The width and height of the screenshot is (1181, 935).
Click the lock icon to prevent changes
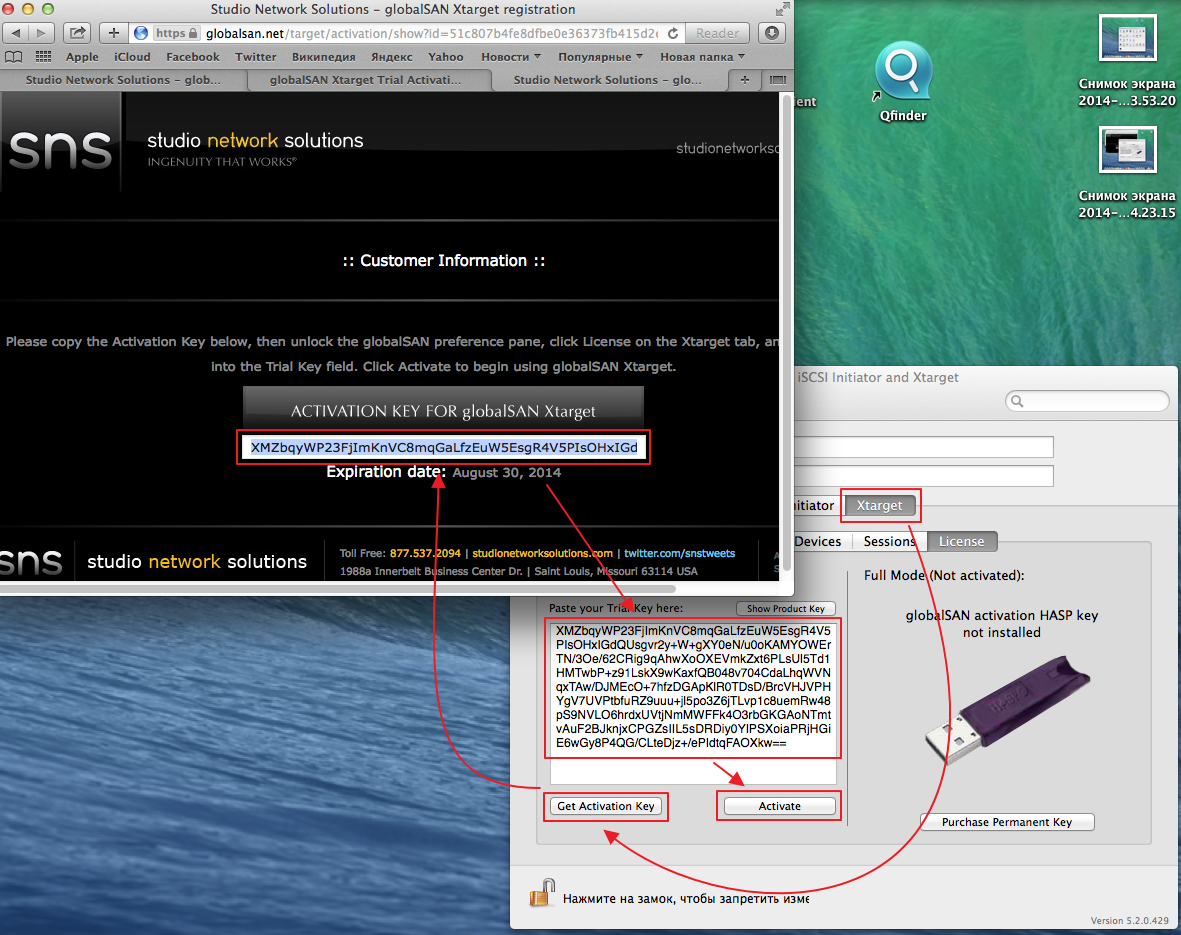pyautogui.click(x=542, y=893)
